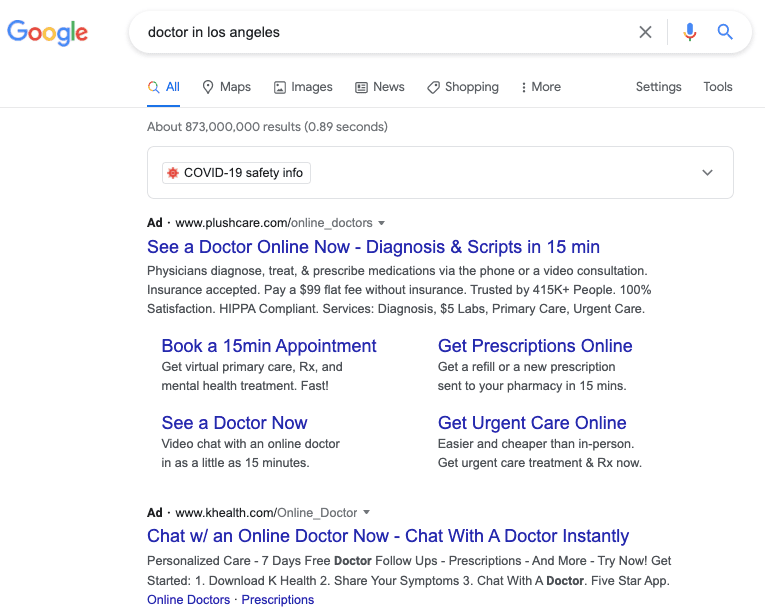Open khealth.com ad dropdown arrow
The width and height of the screenshot is (765, 615).
pos(366,512)
